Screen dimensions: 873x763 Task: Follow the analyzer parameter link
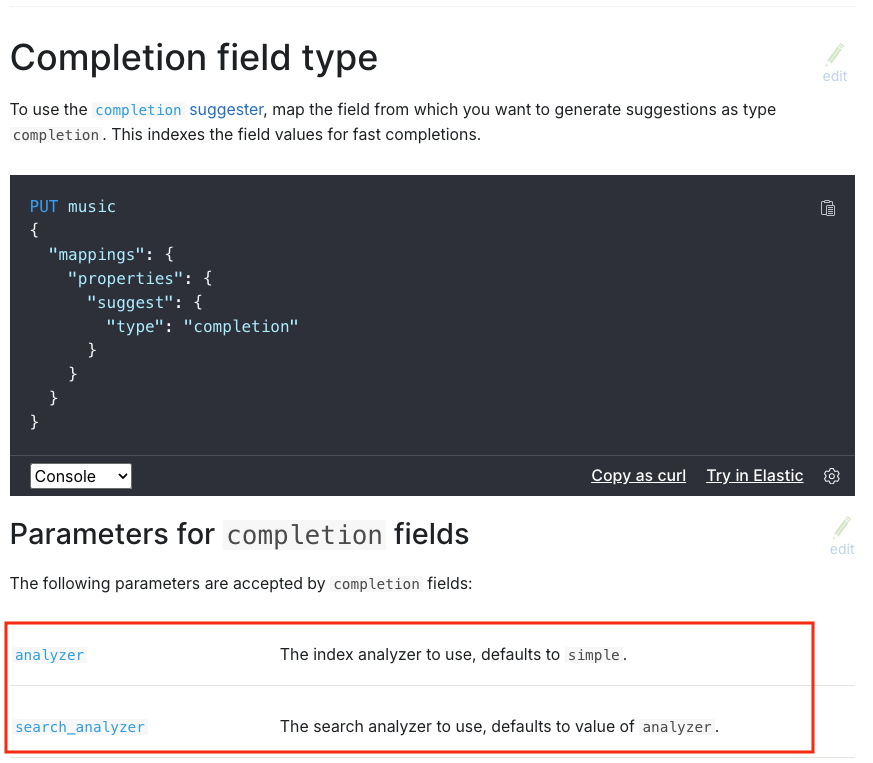[49, 654]
